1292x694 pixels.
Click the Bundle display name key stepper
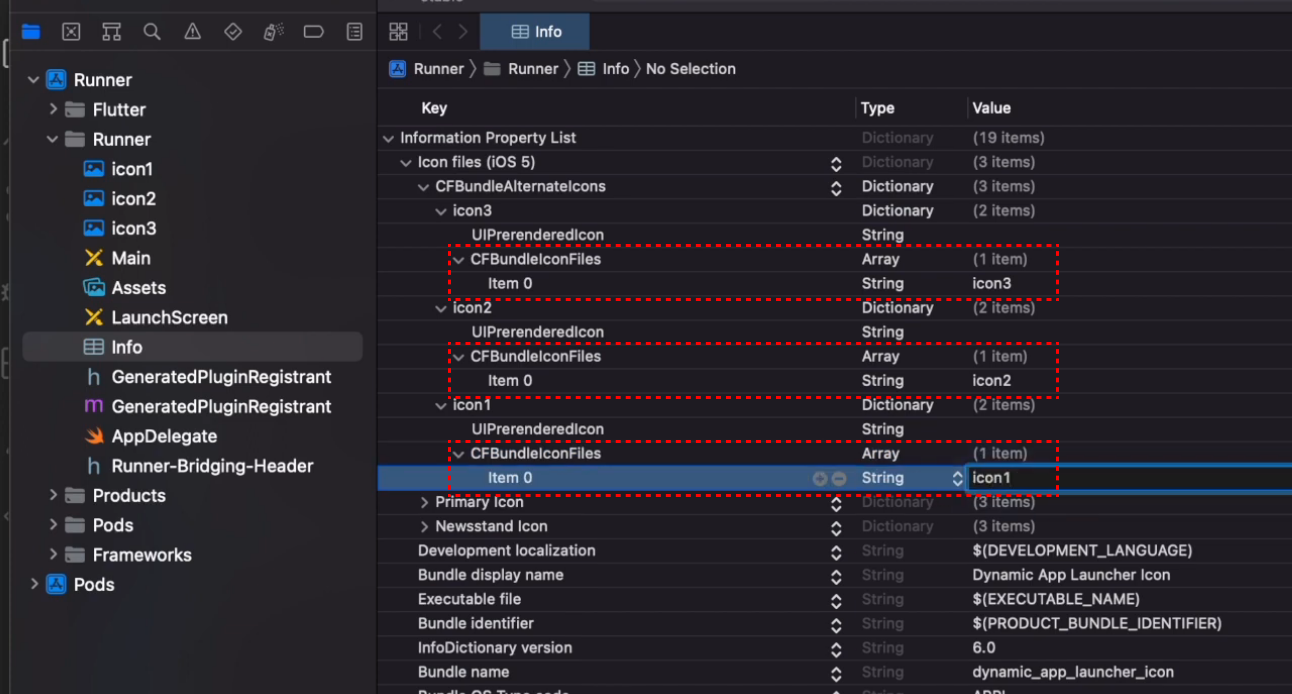[836, 575]
